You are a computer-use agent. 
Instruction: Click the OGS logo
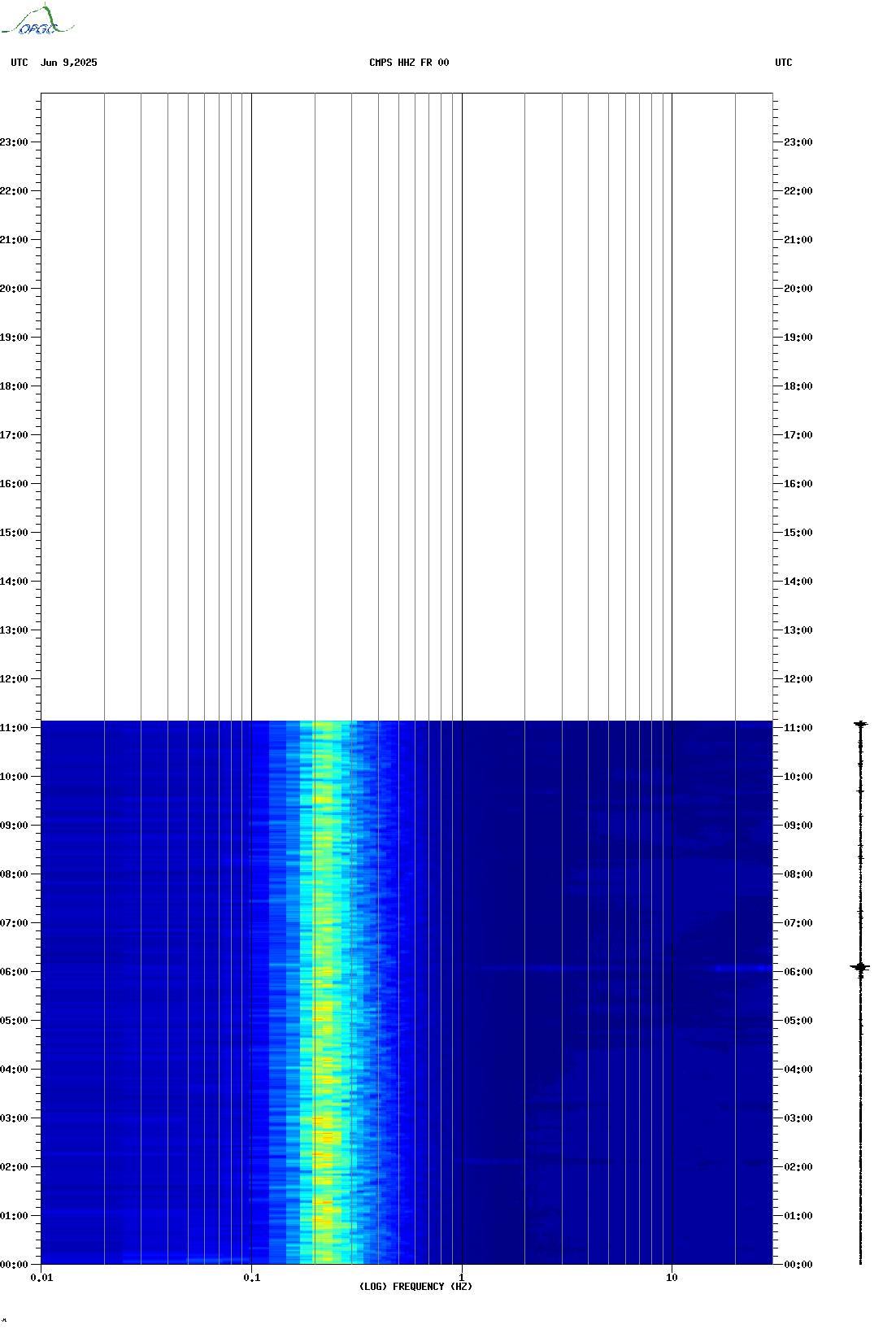pos(37,20)
